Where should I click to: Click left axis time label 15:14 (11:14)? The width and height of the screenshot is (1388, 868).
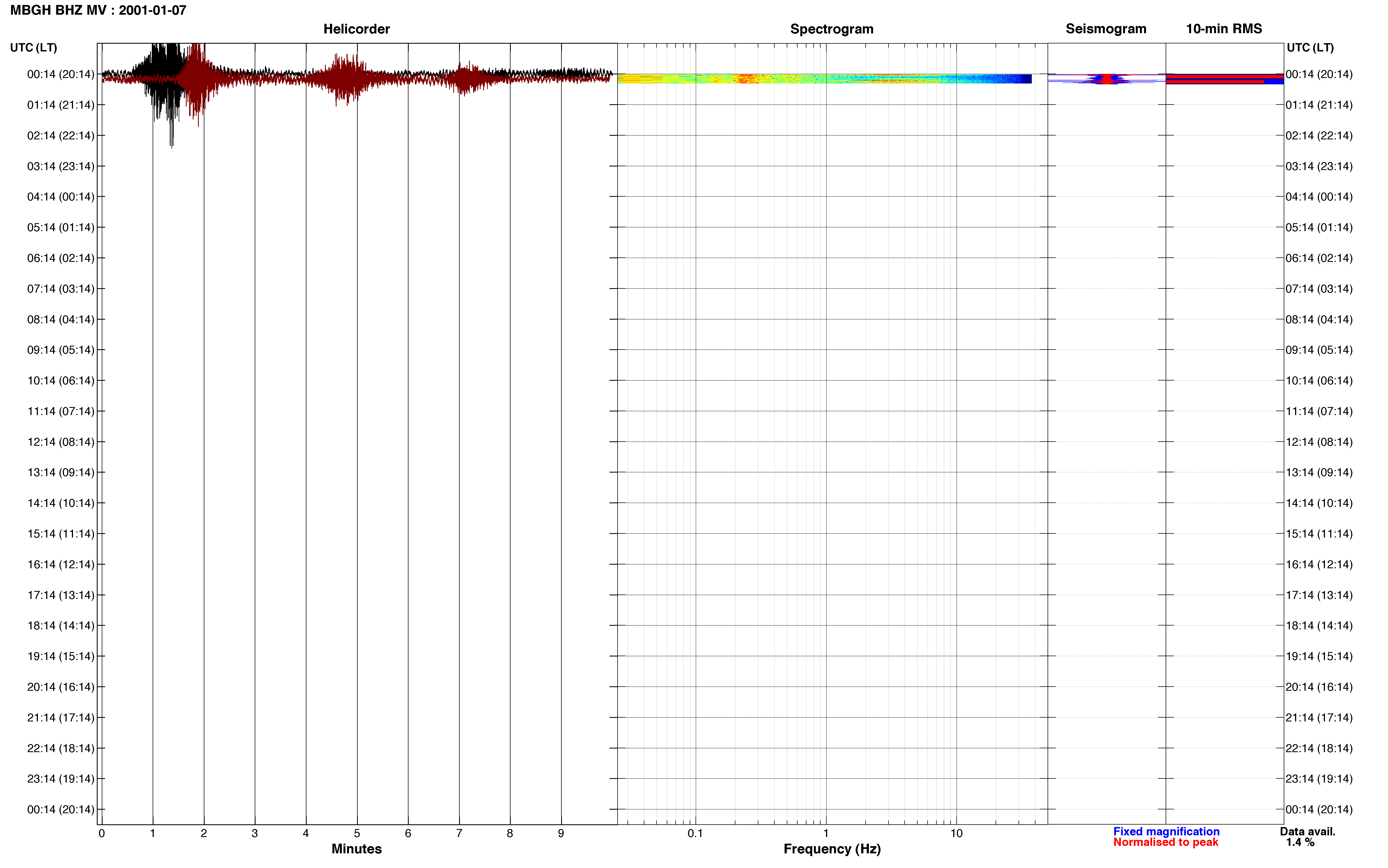click(x=60, y=534)
